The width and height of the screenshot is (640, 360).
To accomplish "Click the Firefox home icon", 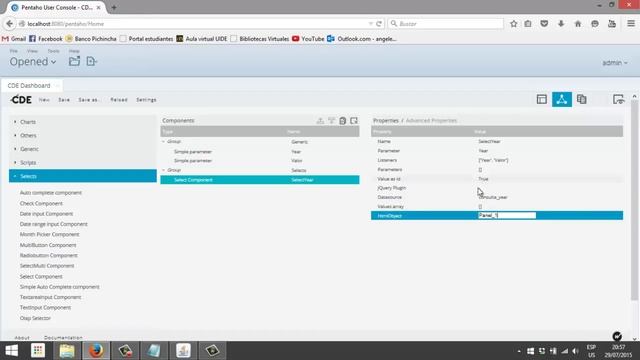I will 578,24.
